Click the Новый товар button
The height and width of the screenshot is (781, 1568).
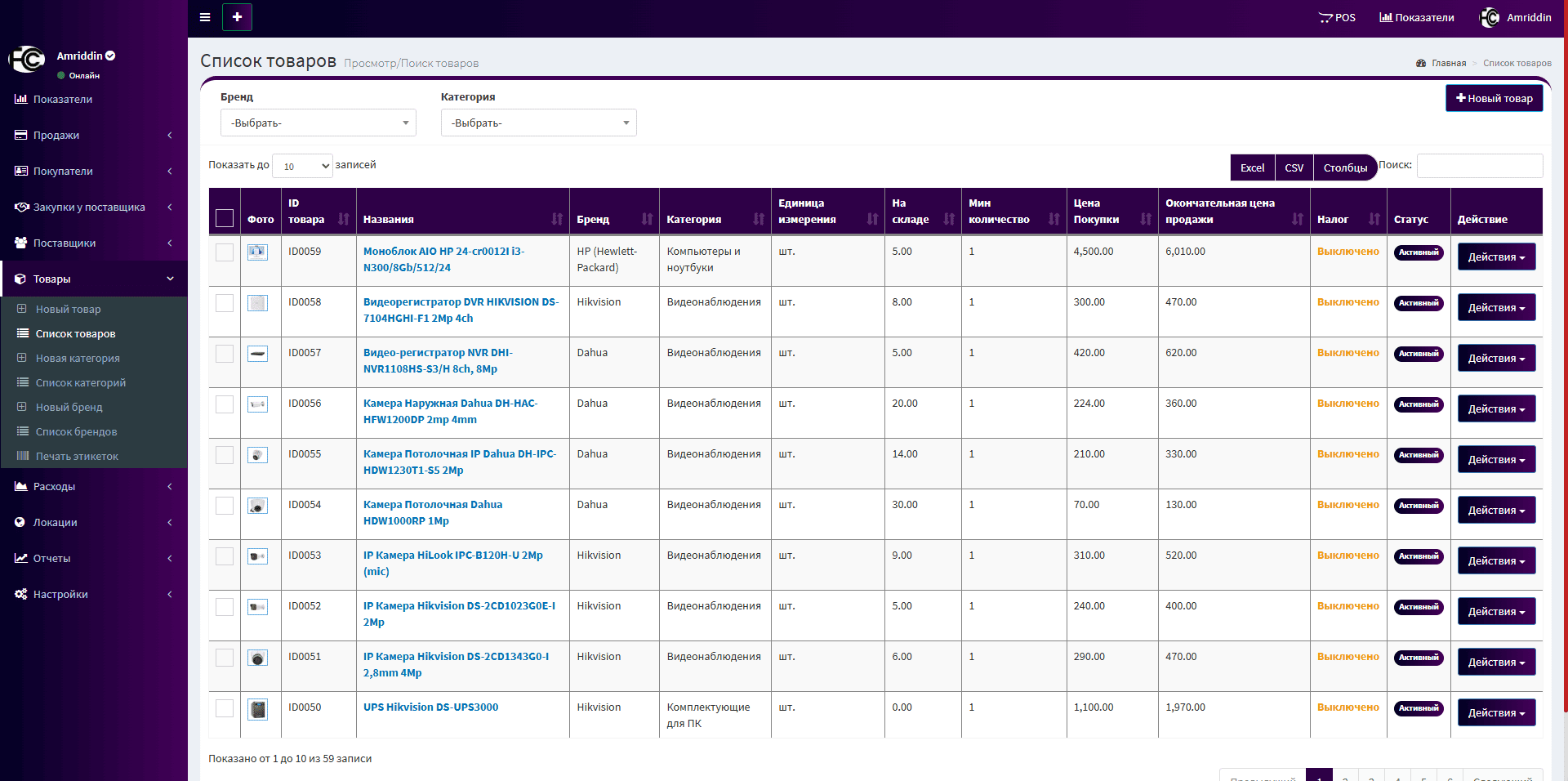pyautogui.click(x=1494, y=98)
